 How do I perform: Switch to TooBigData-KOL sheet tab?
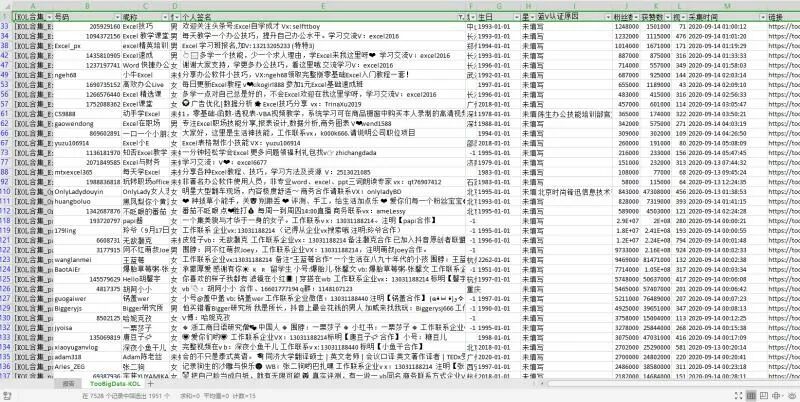pyautogui.click(x=115, y=384)
